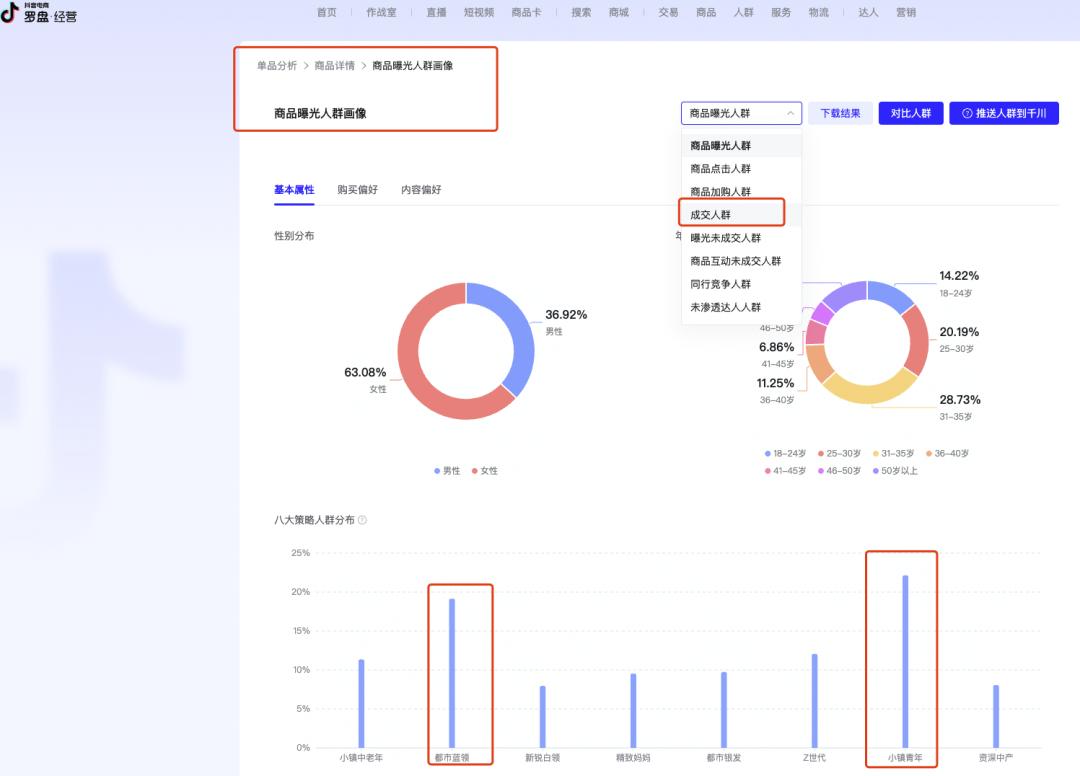Go to 人群 in the top menu
This screenshot has height=776, width=1080.
743,12
